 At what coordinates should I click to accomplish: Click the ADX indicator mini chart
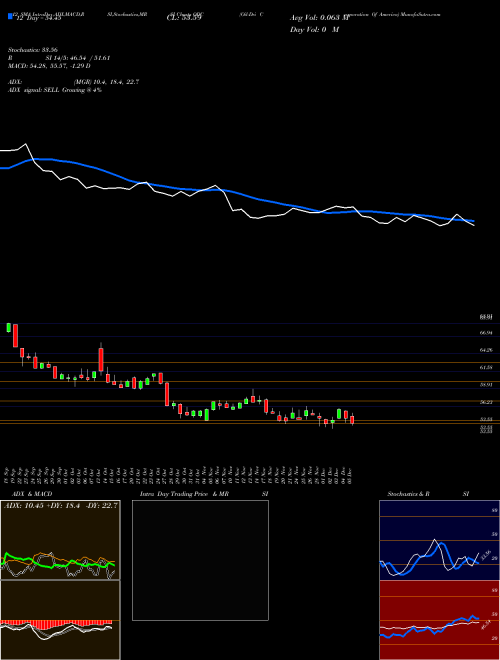coord(60,540)
